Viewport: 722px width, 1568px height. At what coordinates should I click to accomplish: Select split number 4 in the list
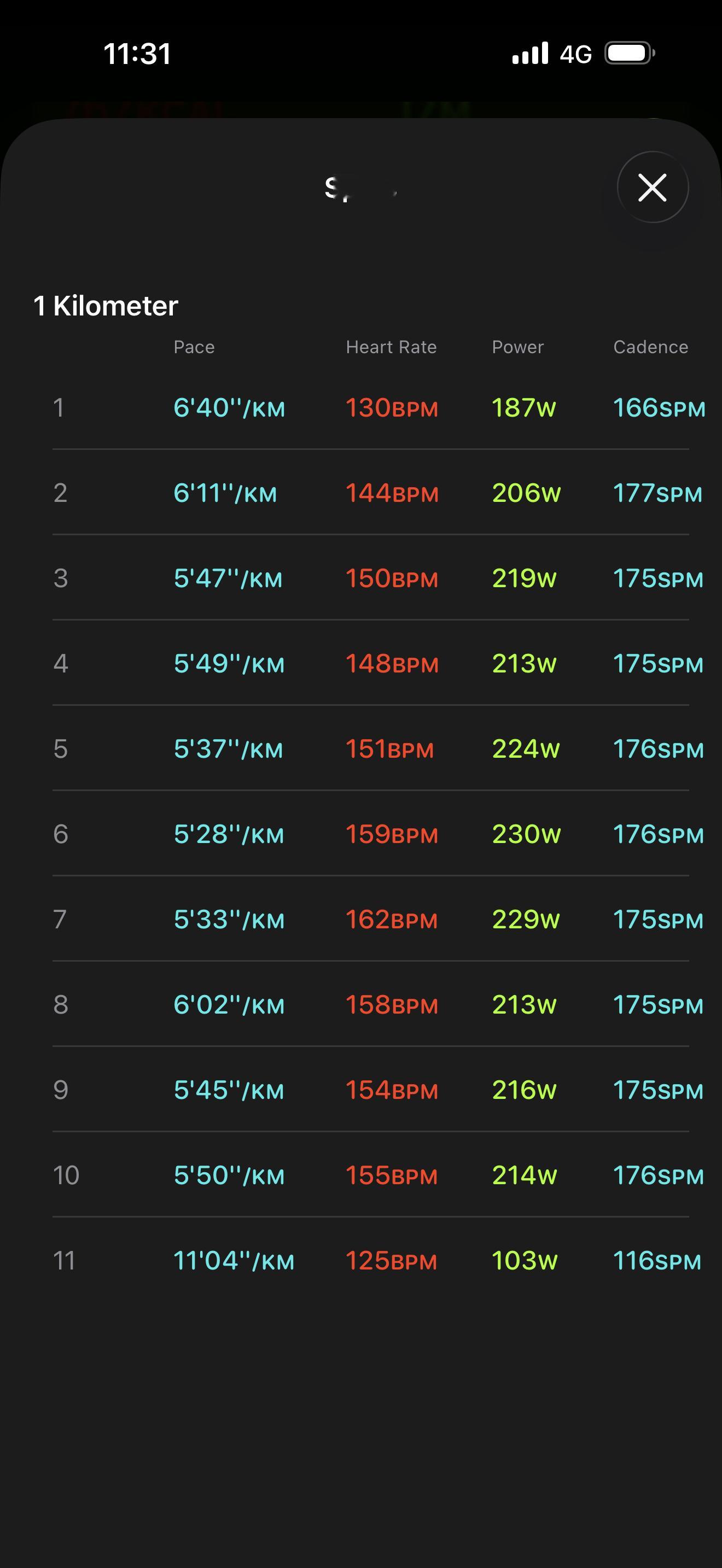[60, 664]
